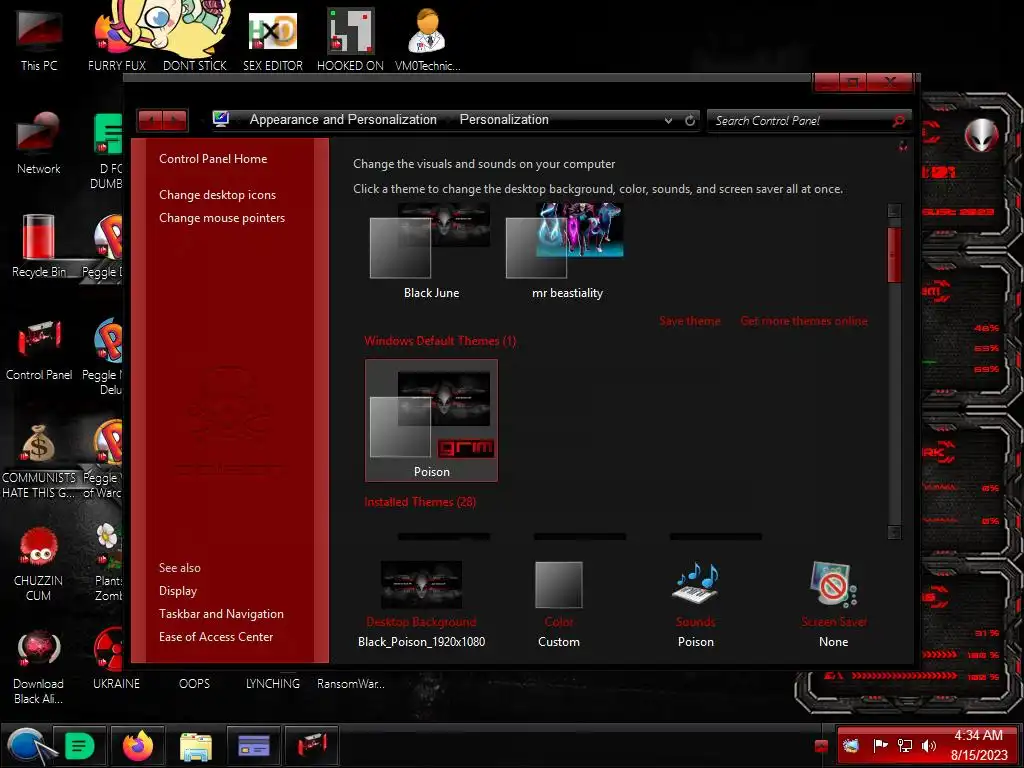The width and height of the screenshot is (1024, 768).
Task: Open the HOOKED ON desktop shortcut
Action: tap(350, 40)
